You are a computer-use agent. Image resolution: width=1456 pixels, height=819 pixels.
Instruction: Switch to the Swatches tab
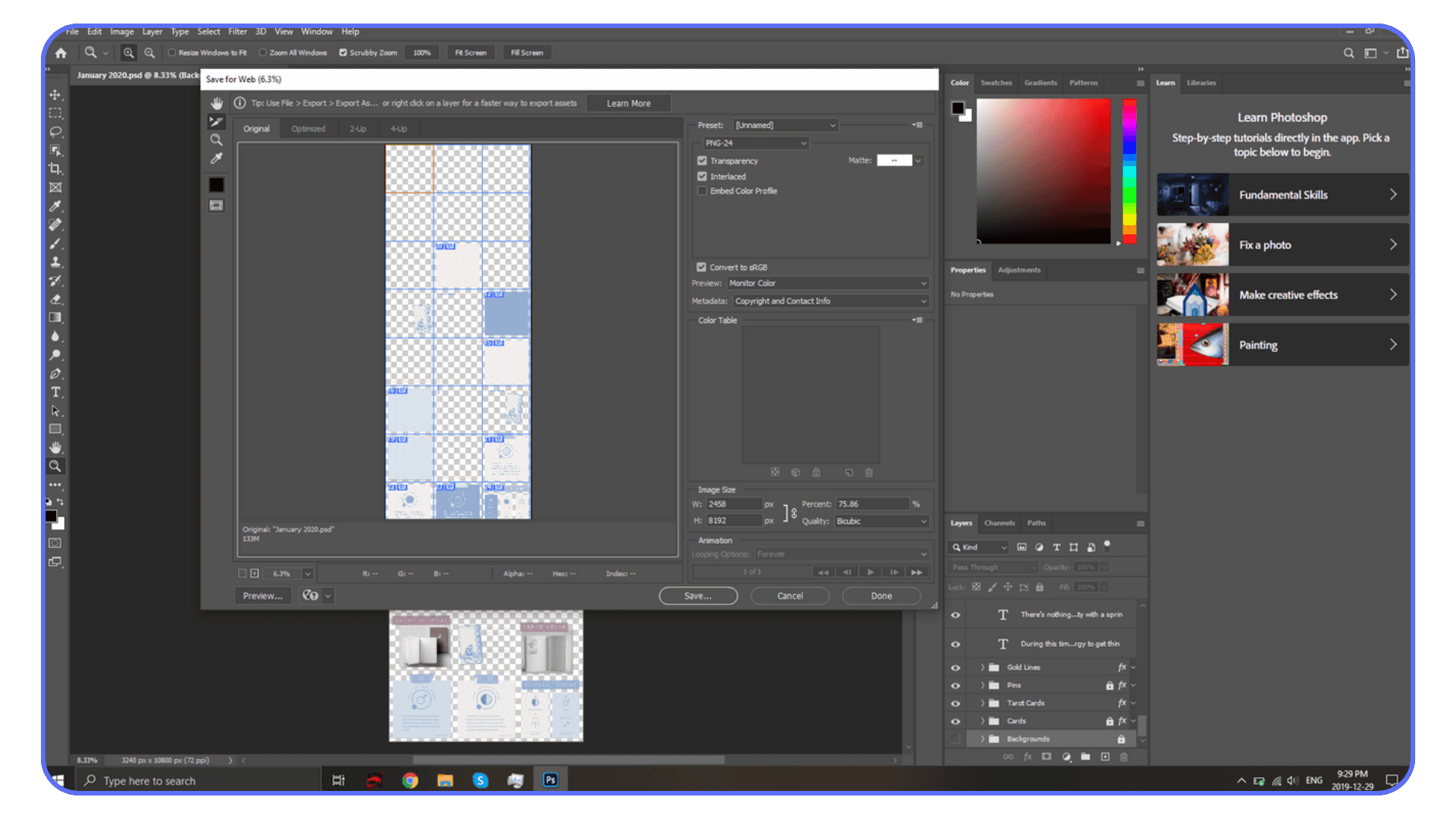tap(996, 83)
